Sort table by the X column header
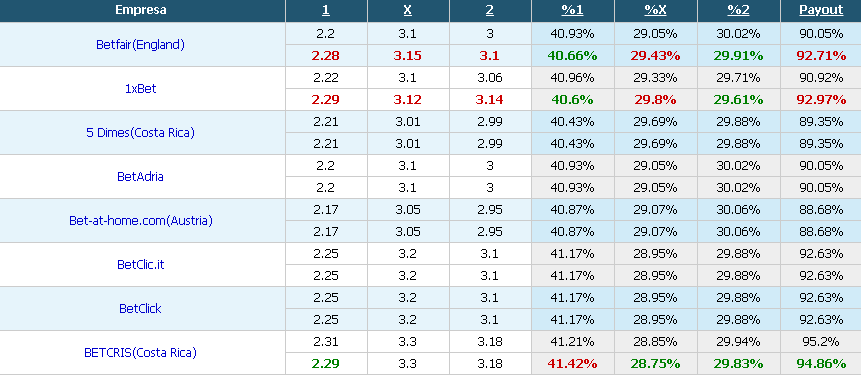 click(x=408, y=10)
